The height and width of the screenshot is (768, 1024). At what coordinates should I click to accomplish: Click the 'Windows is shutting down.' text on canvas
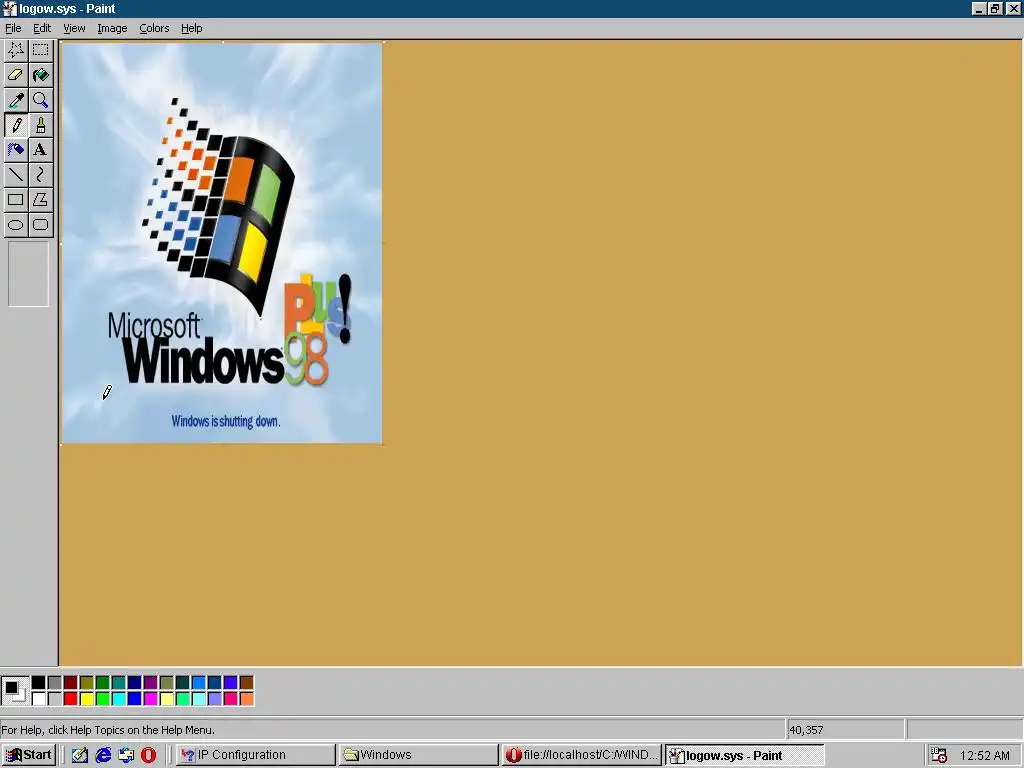226,421
